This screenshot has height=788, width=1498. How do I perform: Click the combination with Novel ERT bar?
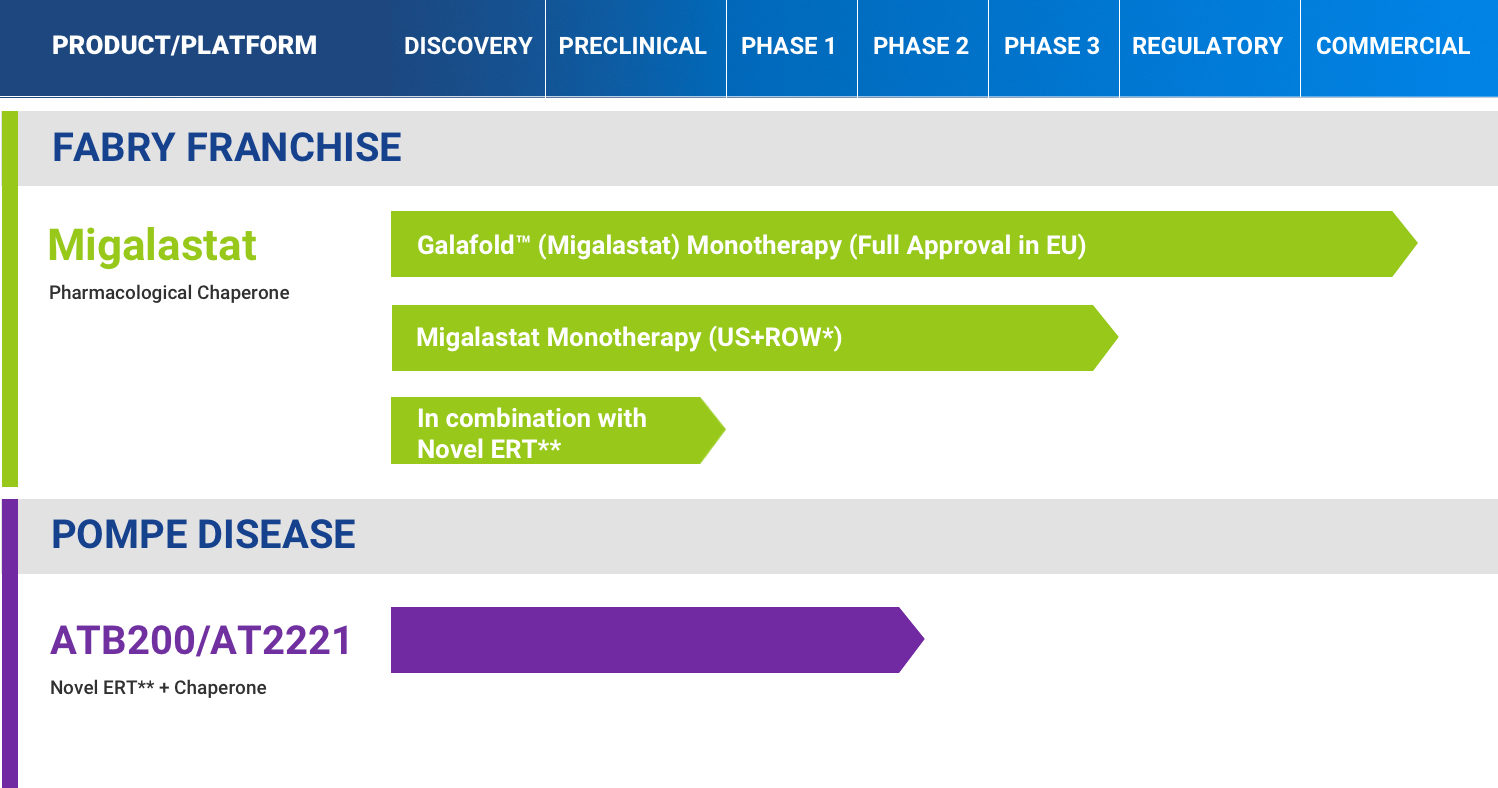(x=558, y=430)
